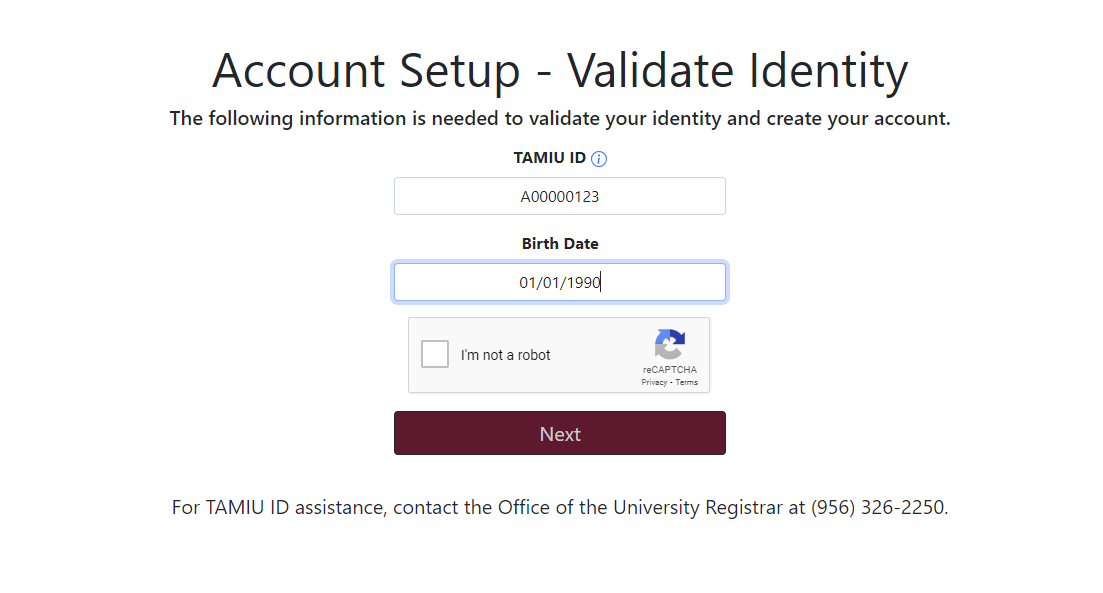Focus the Birth Date input field
The image size is (1103, 593).
click(x=560, y=282)
